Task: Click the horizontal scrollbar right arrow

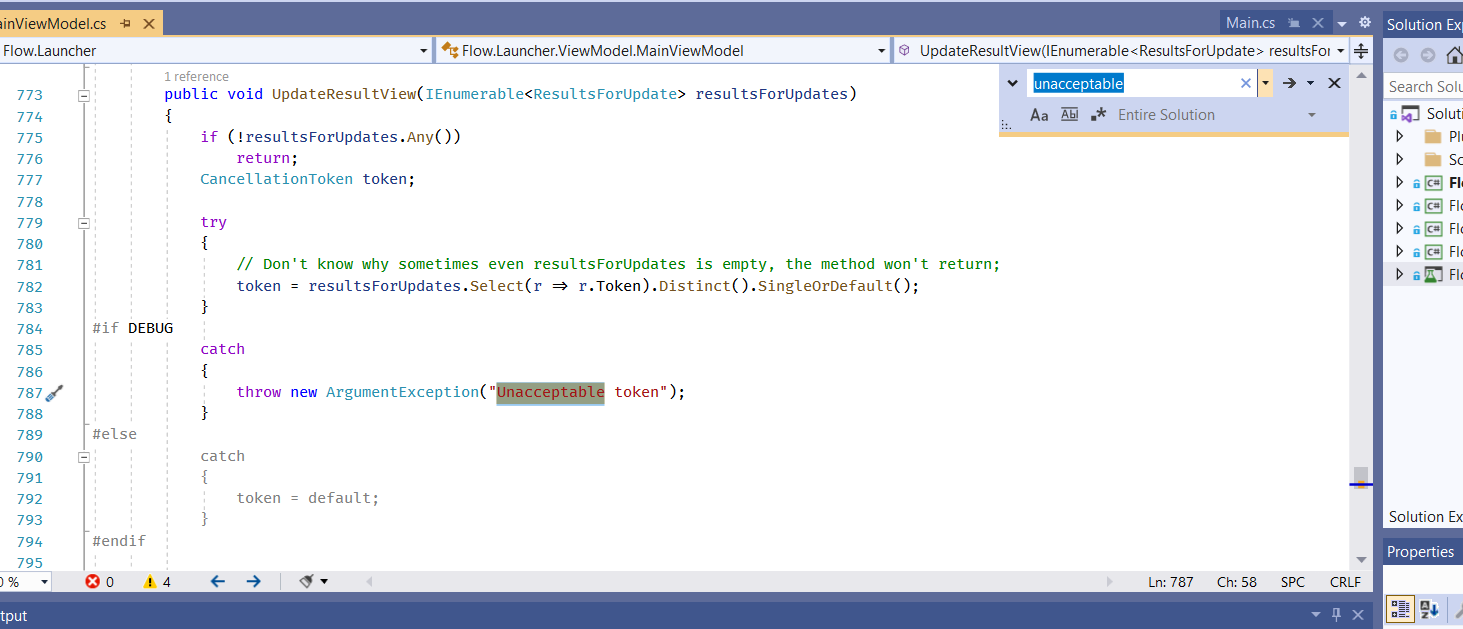Action: 1108,581
